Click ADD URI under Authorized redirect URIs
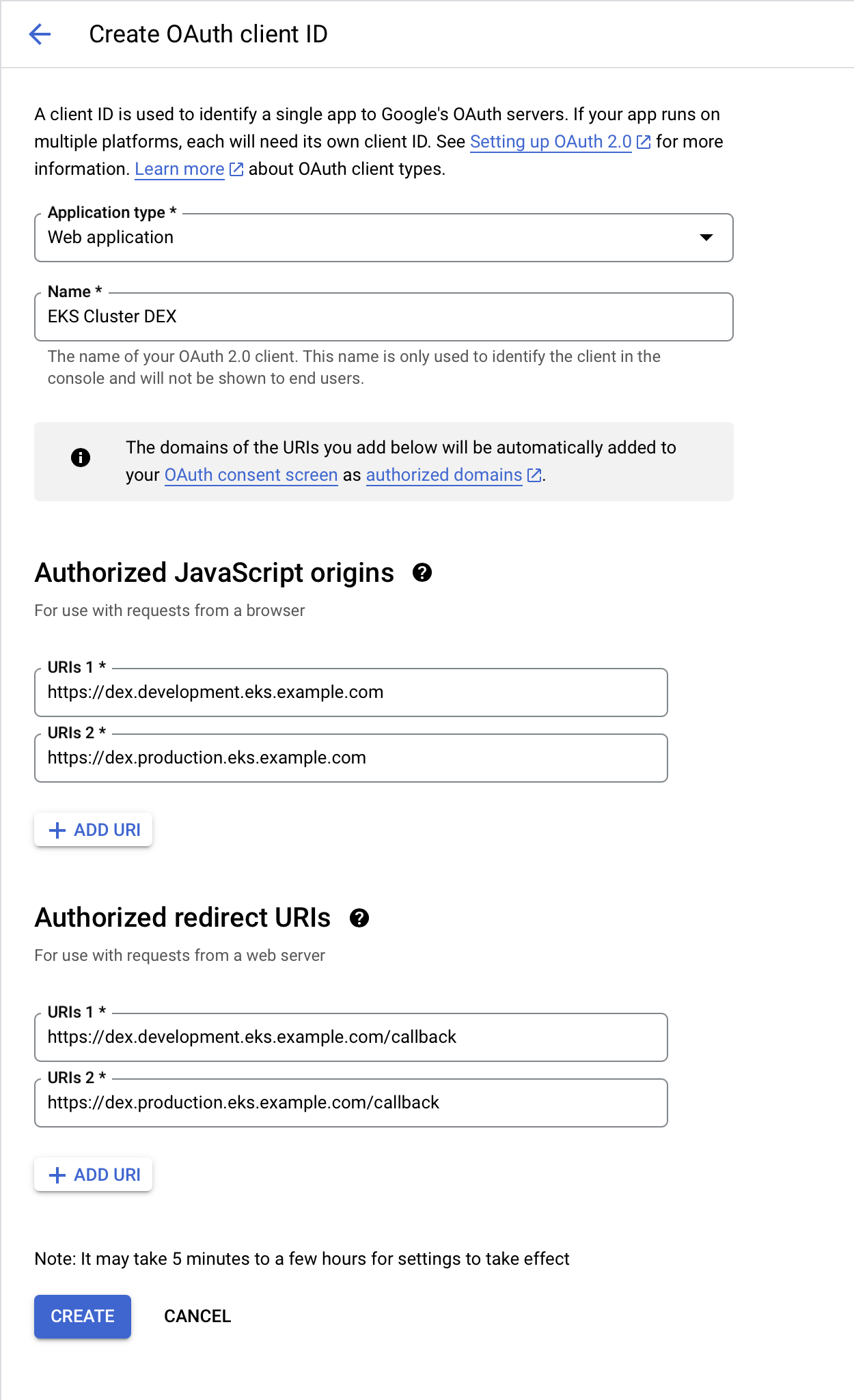This screenshot has width=854, height=1400. 93,1174
